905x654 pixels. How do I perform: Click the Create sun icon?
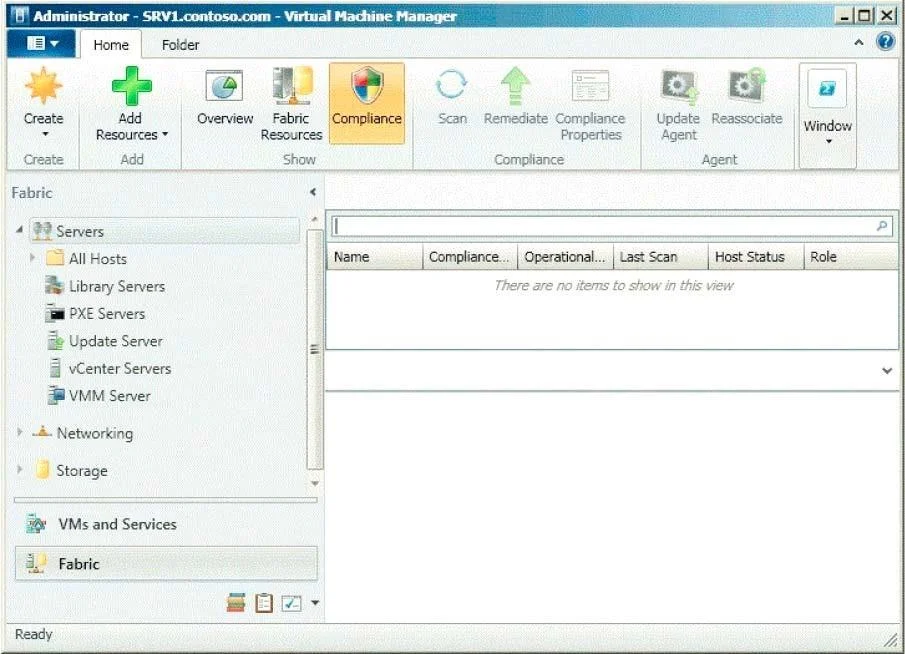(x=43, y=87)
